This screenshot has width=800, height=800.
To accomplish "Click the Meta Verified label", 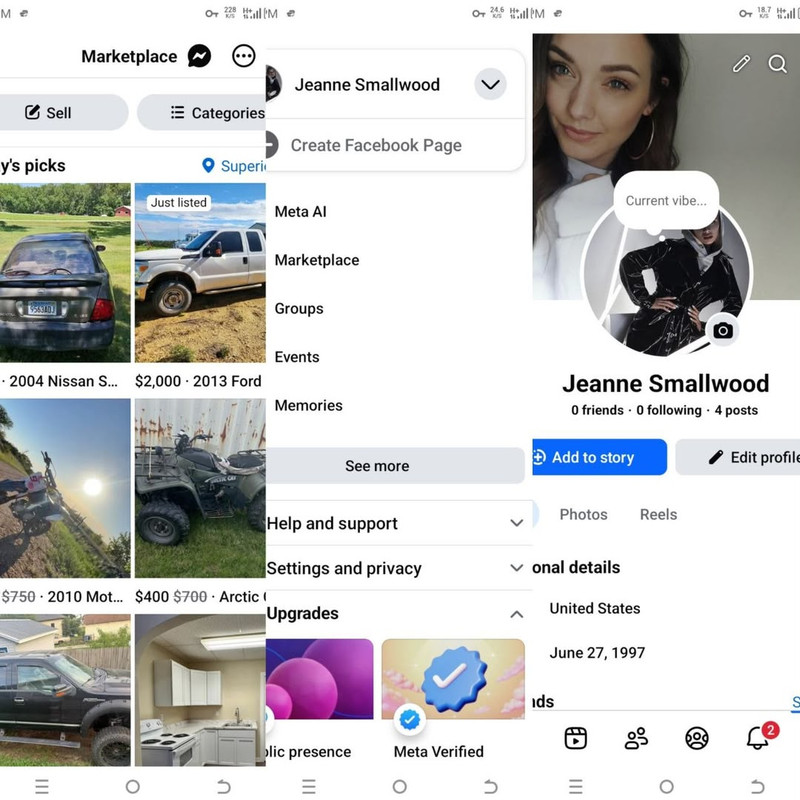I will tap(439, 752).
